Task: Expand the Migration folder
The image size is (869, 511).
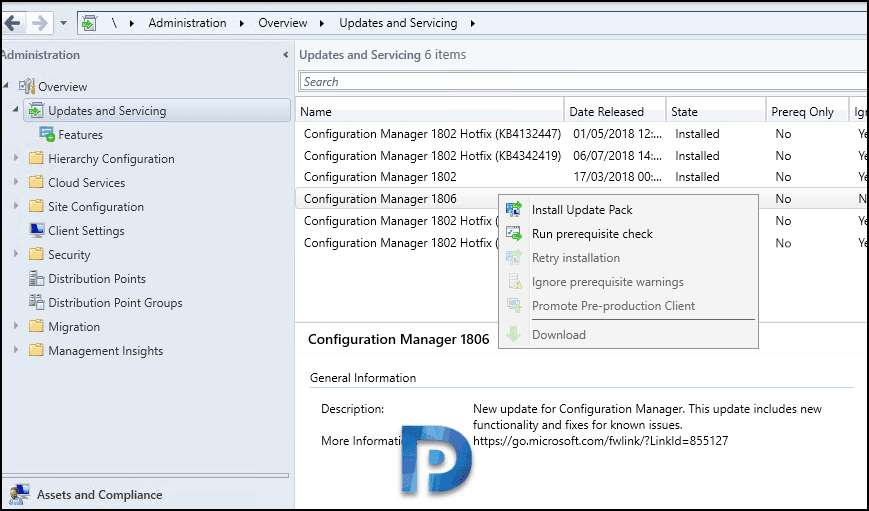Action: 16,326
